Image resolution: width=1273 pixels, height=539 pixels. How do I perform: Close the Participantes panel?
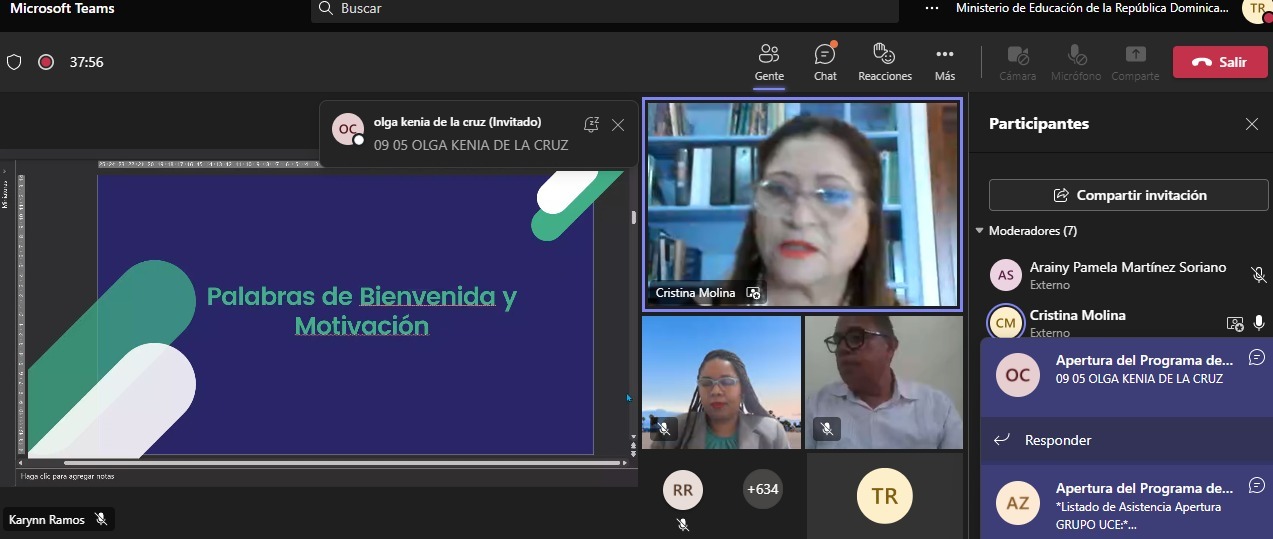point(1251,124)
